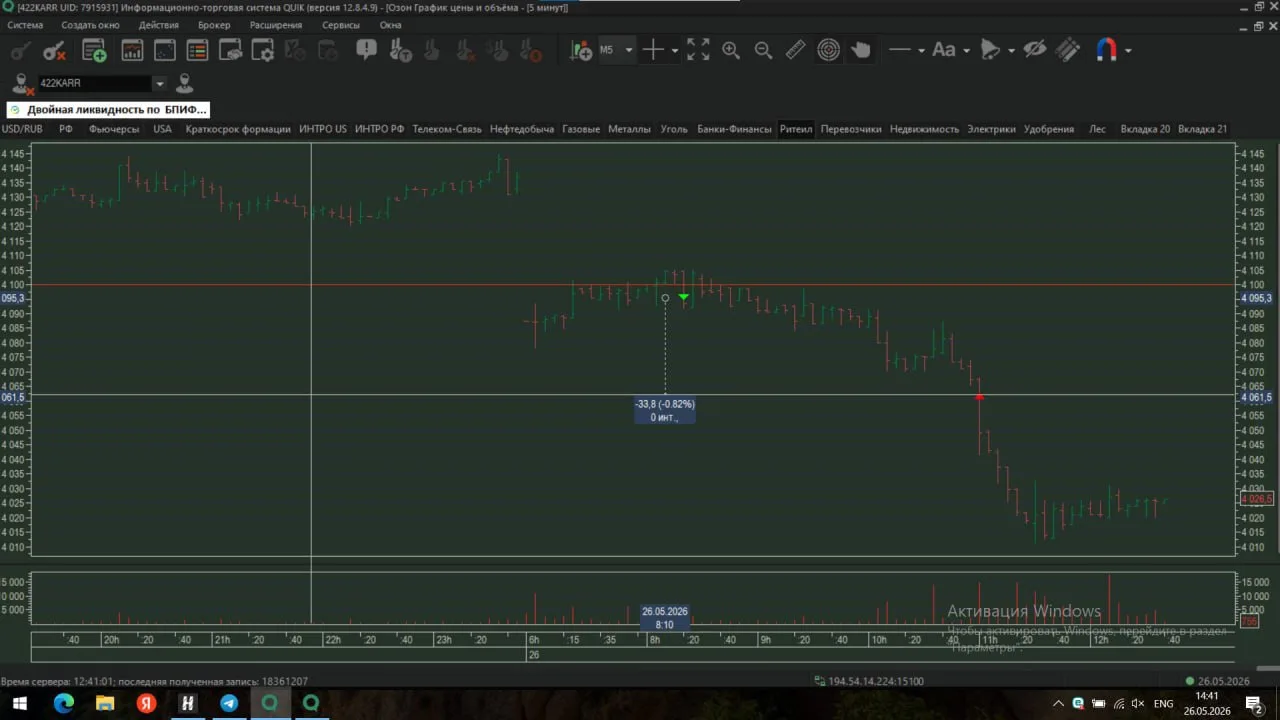The image size is (1280, 720).
Task: Switch to the USA tab
Action: [162, 129]
